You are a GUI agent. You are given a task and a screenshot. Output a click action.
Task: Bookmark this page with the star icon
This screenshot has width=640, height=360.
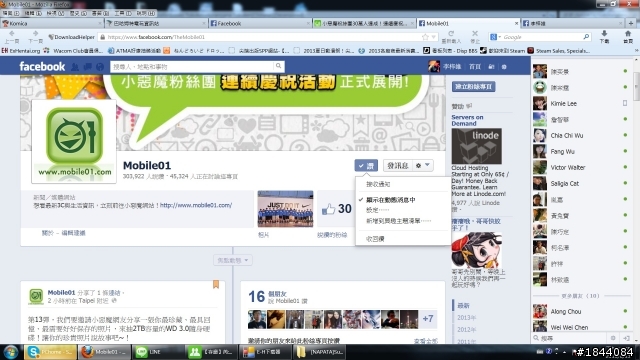tap(425, 37)
